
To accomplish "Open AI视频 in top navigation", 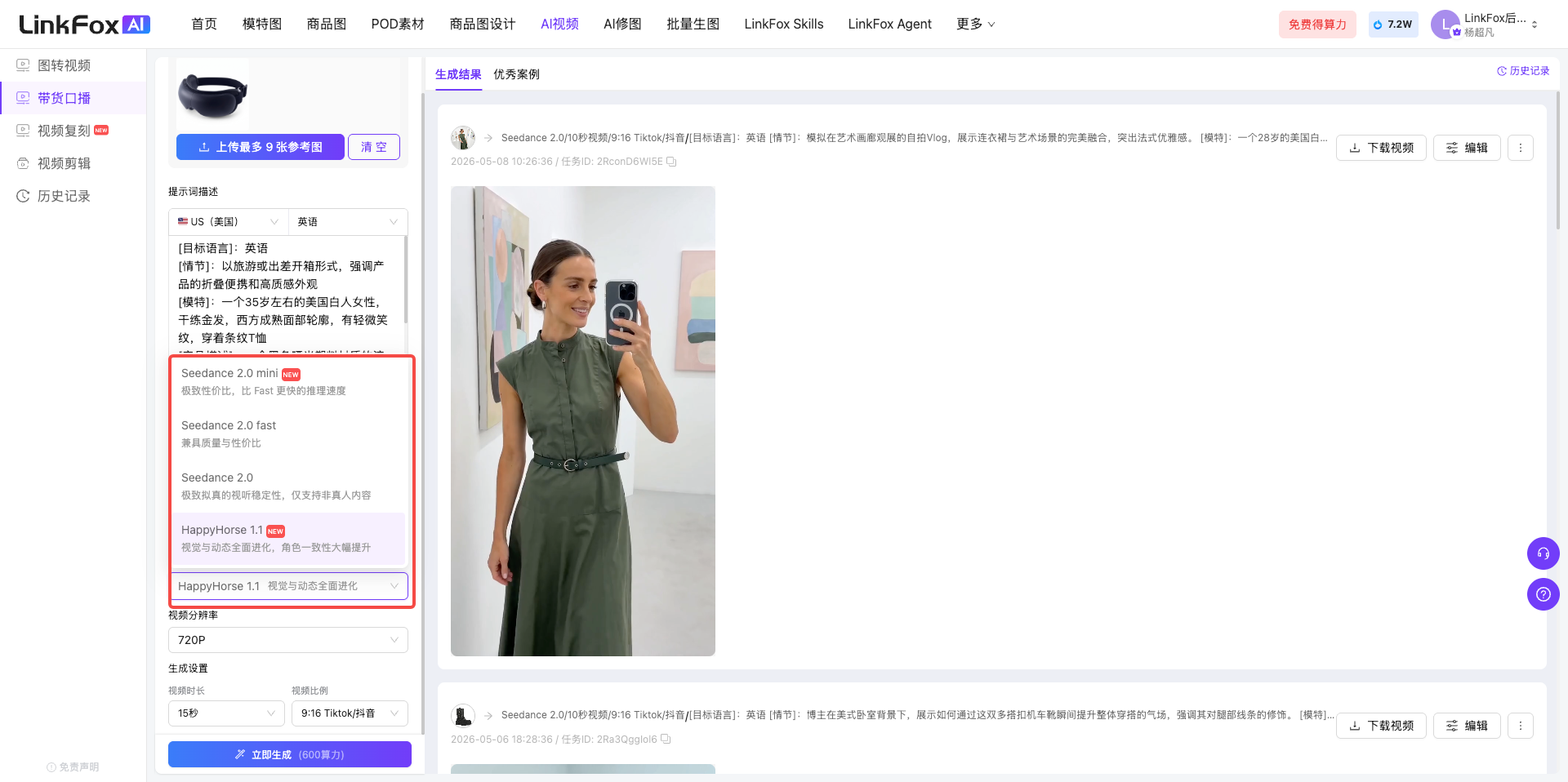I will (x=559, y=24).
